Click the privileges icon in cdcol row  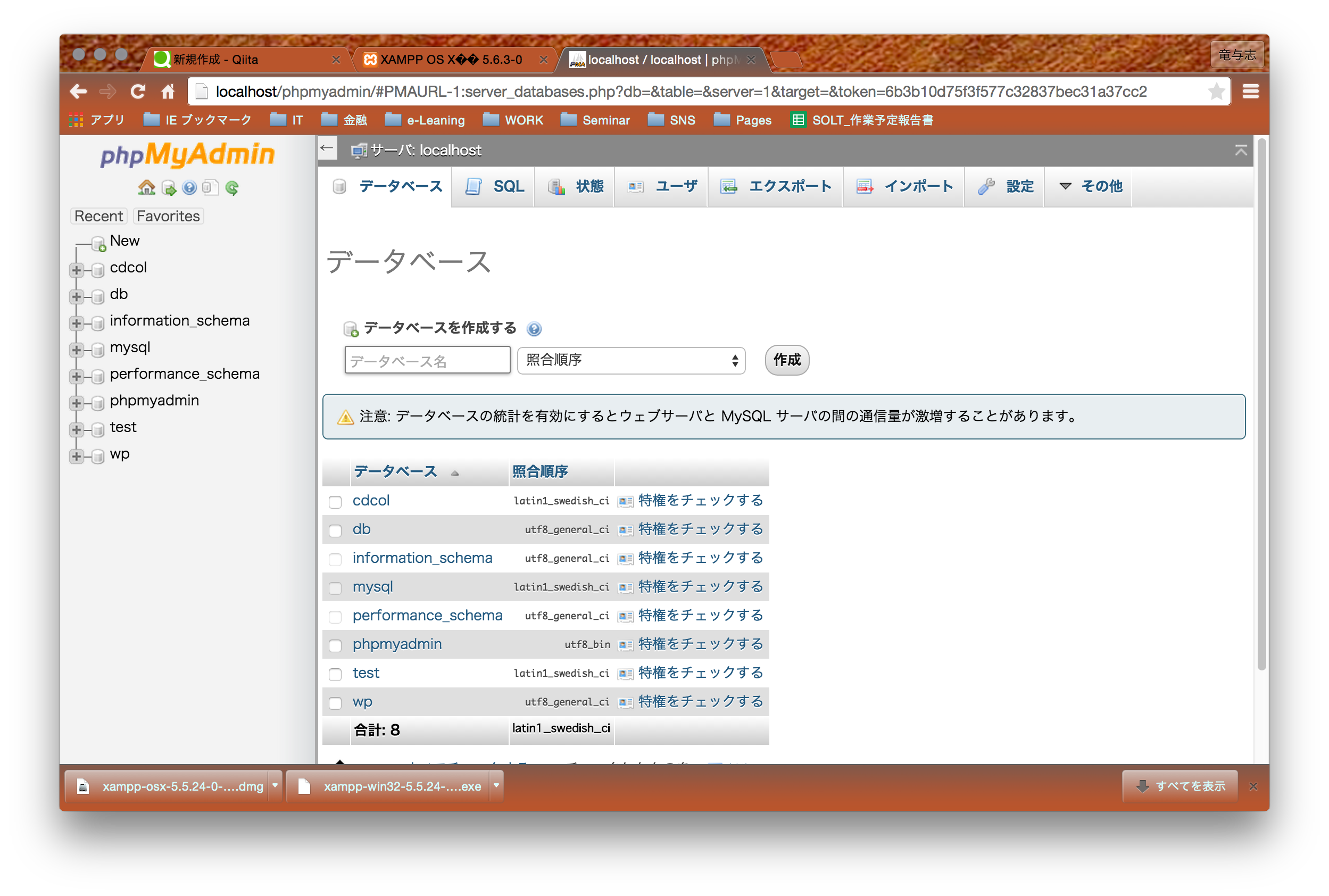tap(625, 501)
